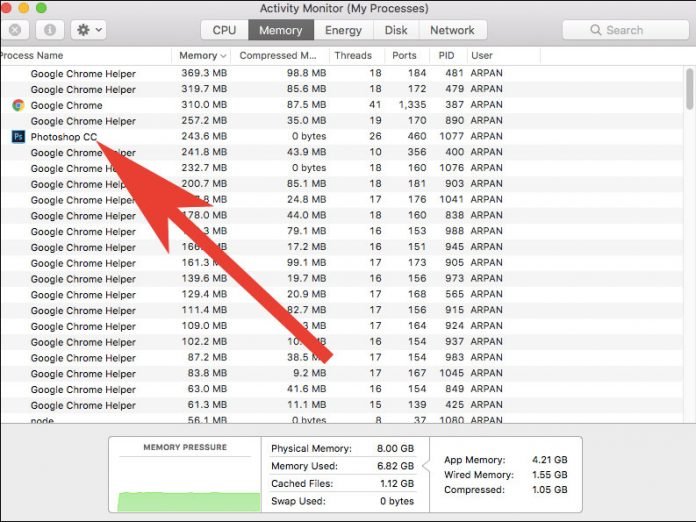
Task: Sort by Compressed Memory column header
Action: point(278,56)
